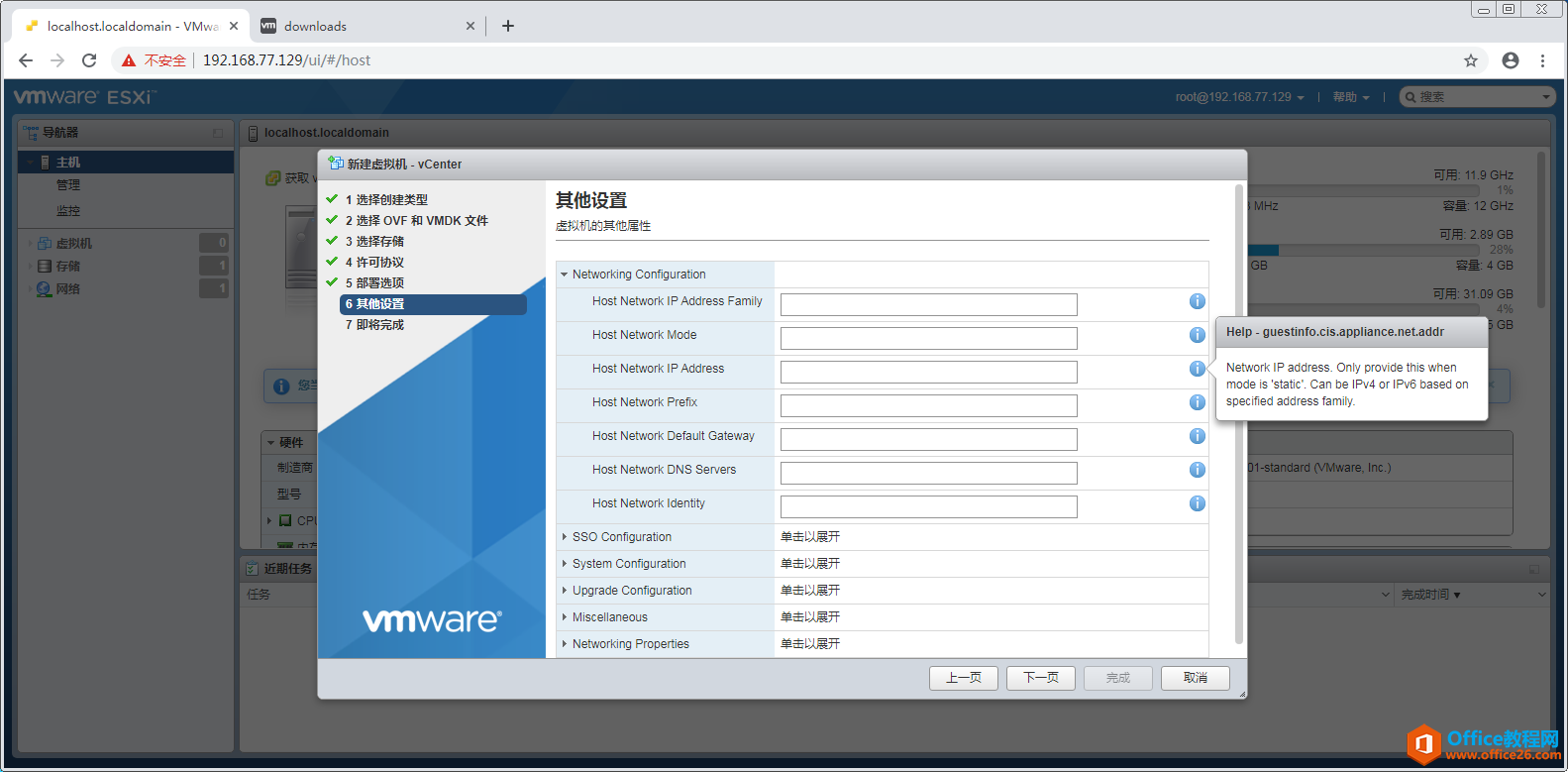Go to wizard step 4 许可协议
The image size is (1568, 772).
pyautogui.click(x=374, y=262)
